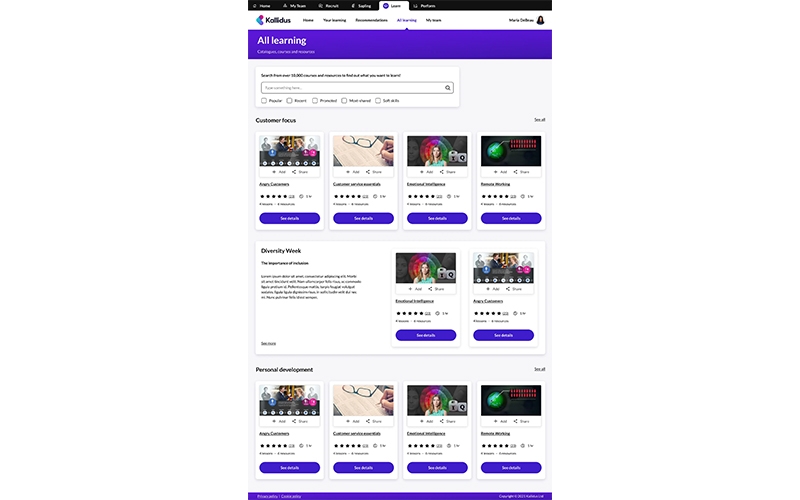The image size is (800, 500).
Task: See details for Angry Customers, Customer focus
Action: click(x=290, y=218)
